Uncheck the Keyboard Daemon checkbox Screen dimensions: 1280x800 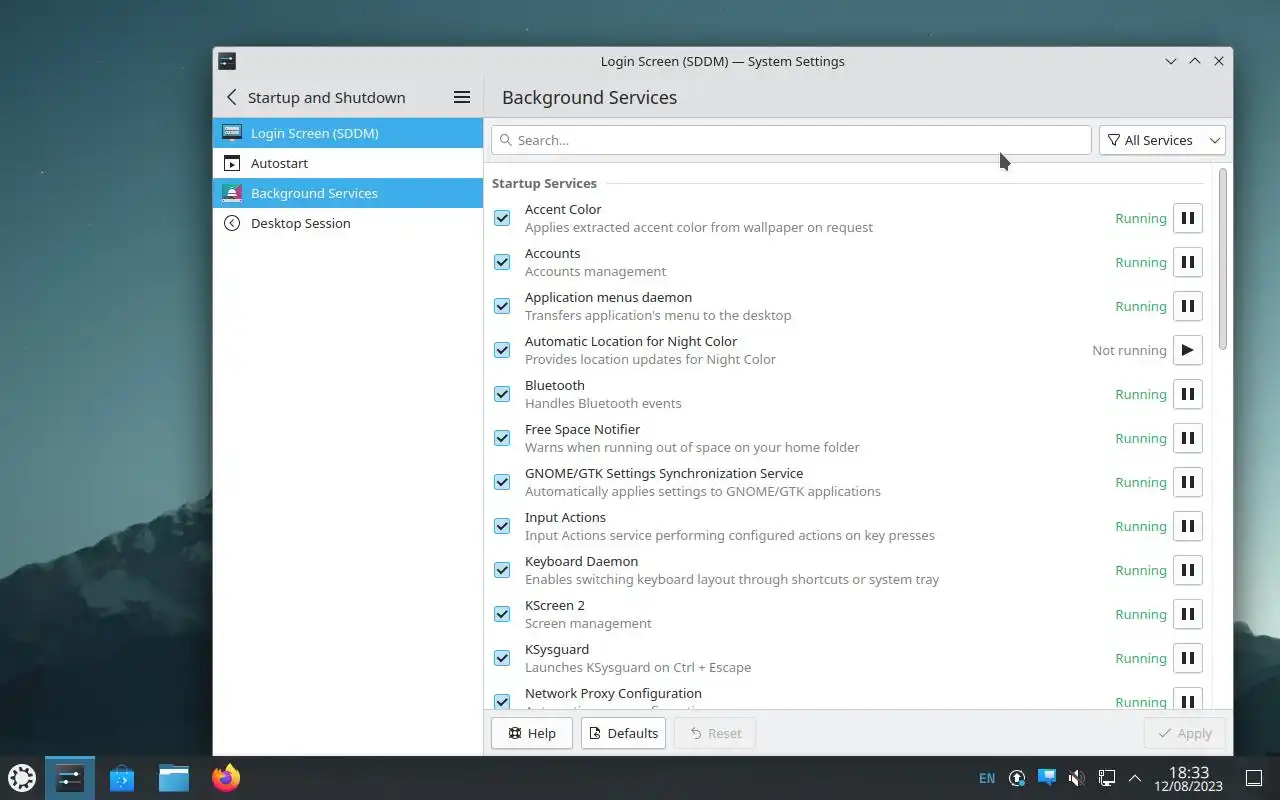tap(502, 570)
